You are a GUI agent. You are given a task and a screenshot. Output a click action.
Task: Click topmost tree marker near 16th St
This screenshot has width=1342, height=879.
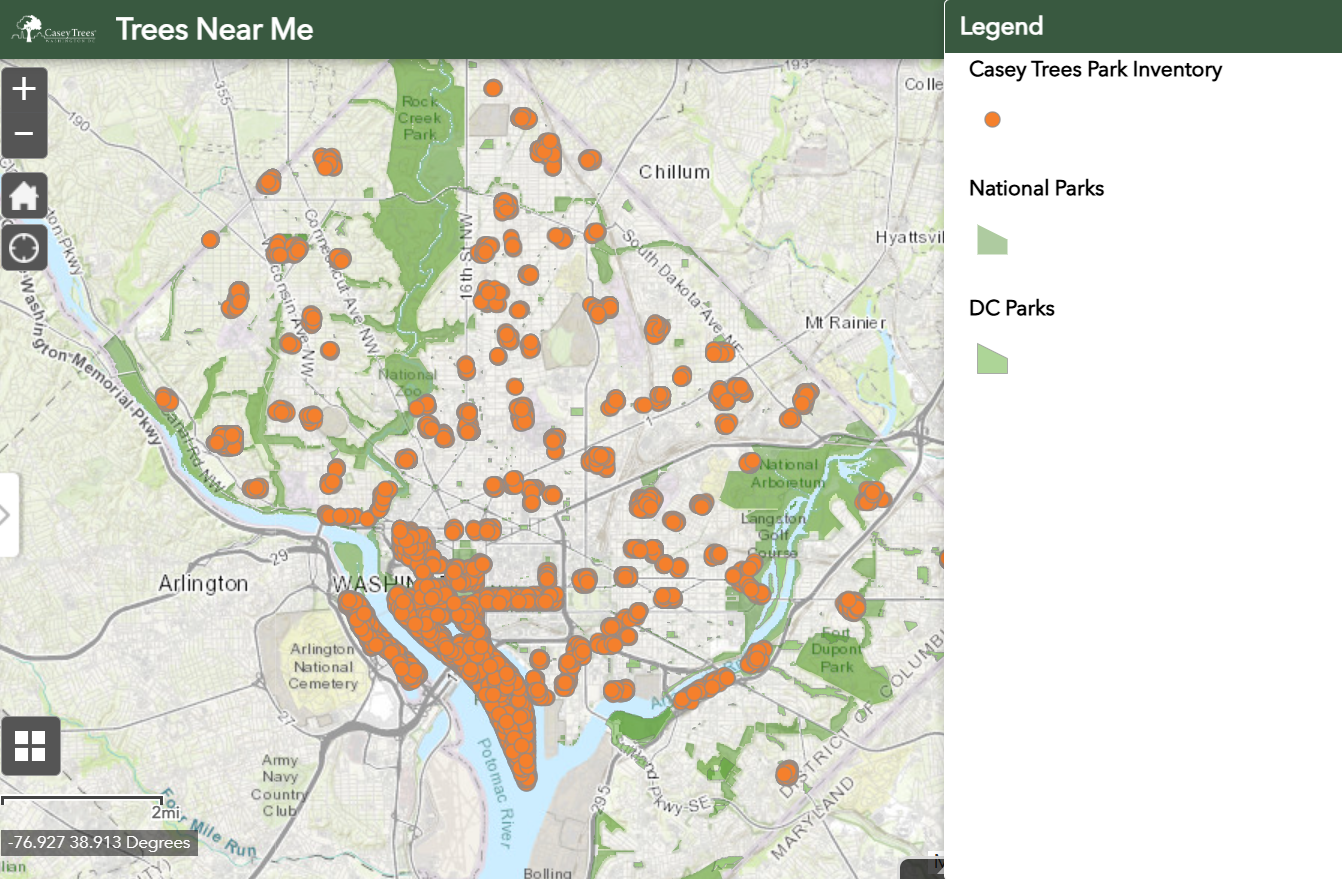coord(493,88)
